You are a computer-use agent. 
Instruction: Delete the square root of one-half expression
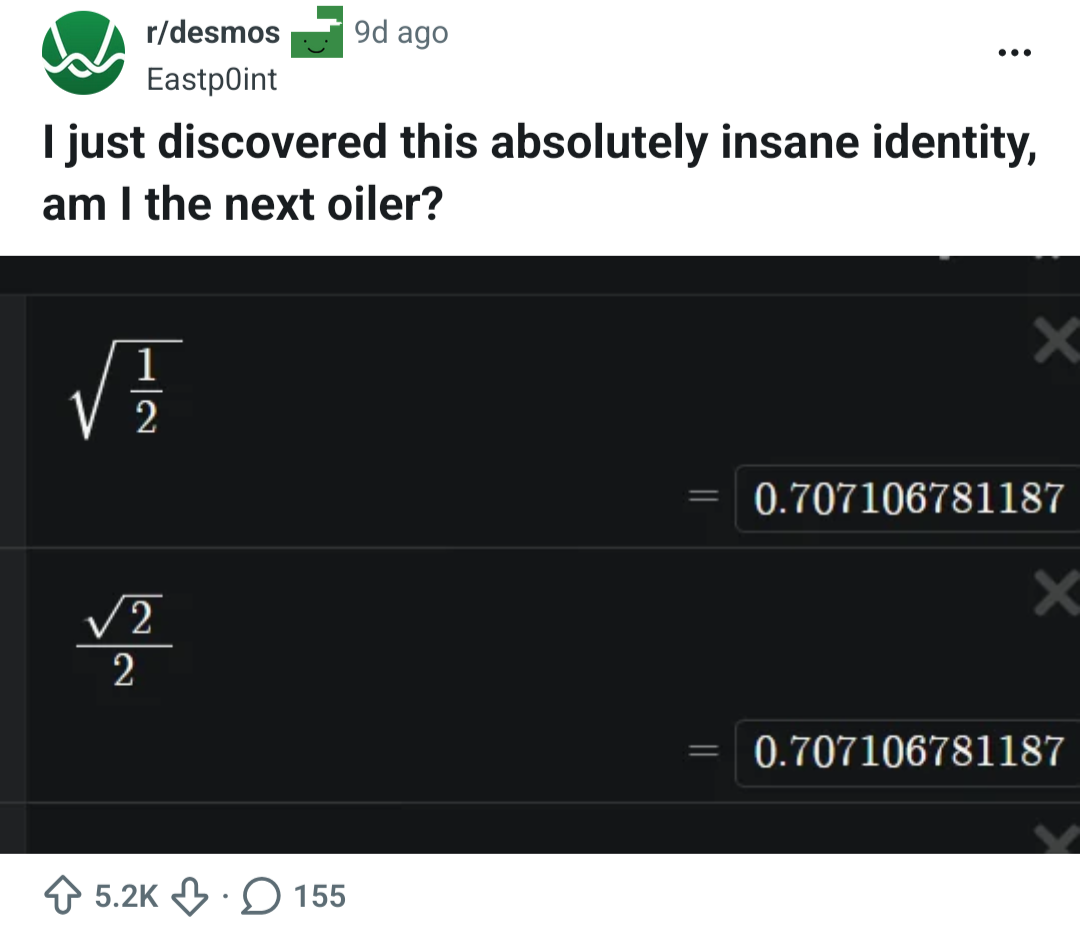(1057, 343)
